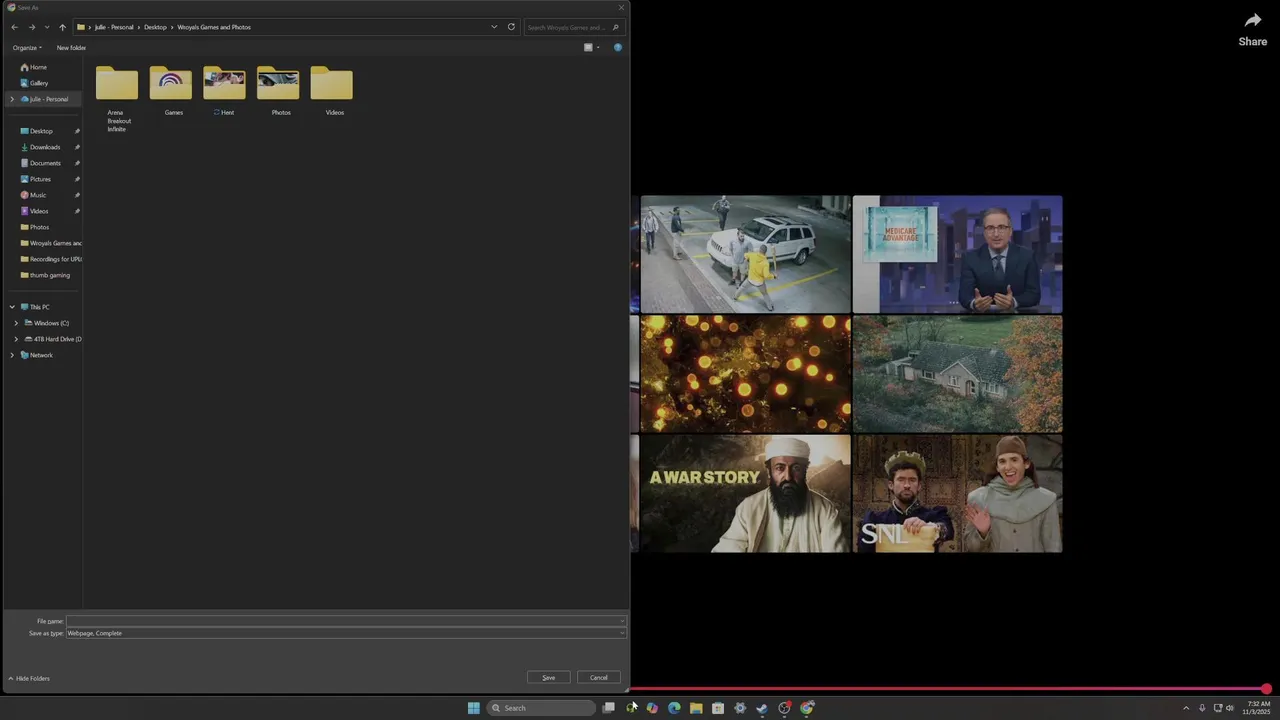Expand the Network tree node

[x=12, y=355]
